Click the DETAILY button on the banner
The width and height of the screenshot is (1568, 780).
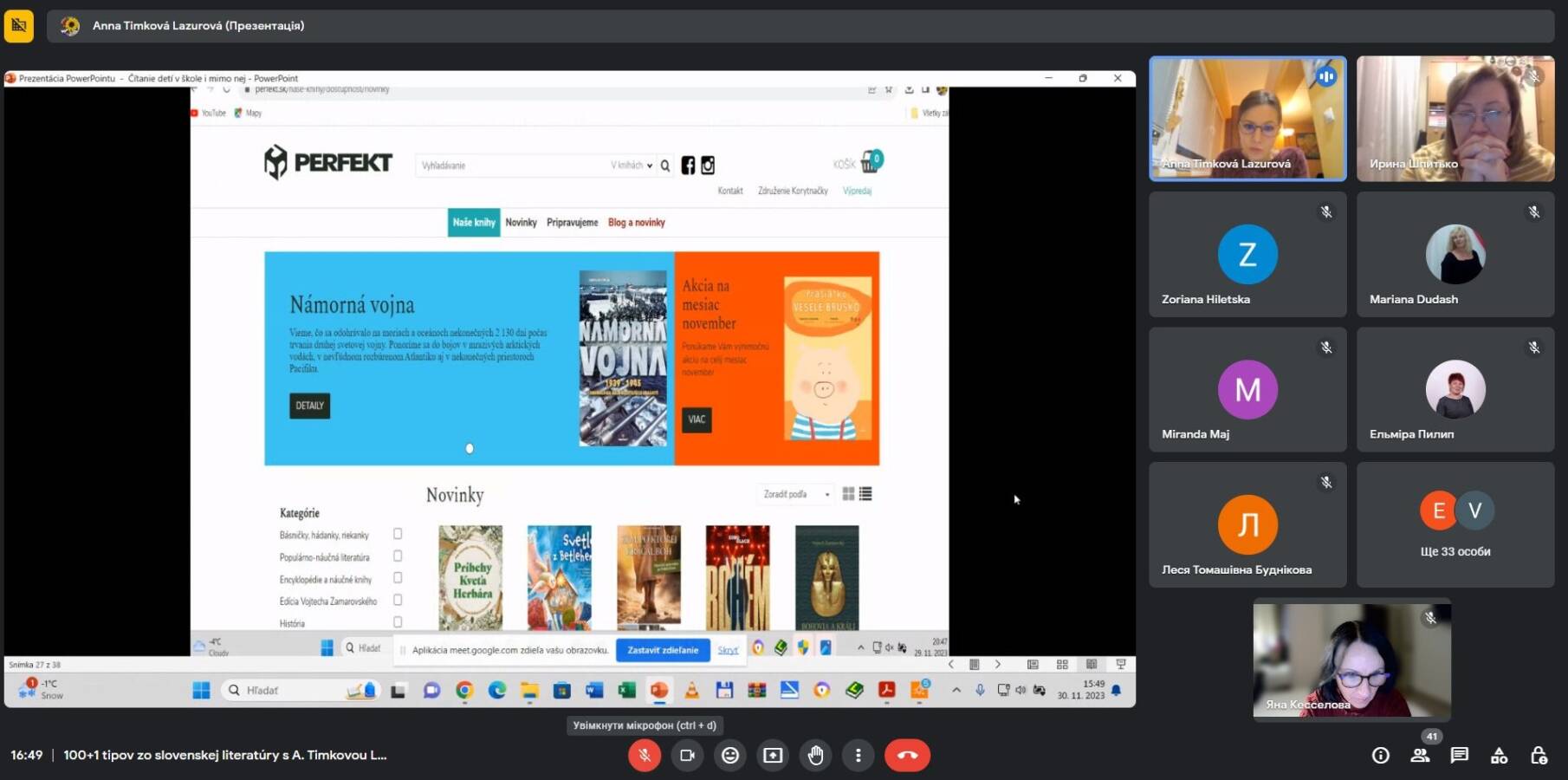309,406
